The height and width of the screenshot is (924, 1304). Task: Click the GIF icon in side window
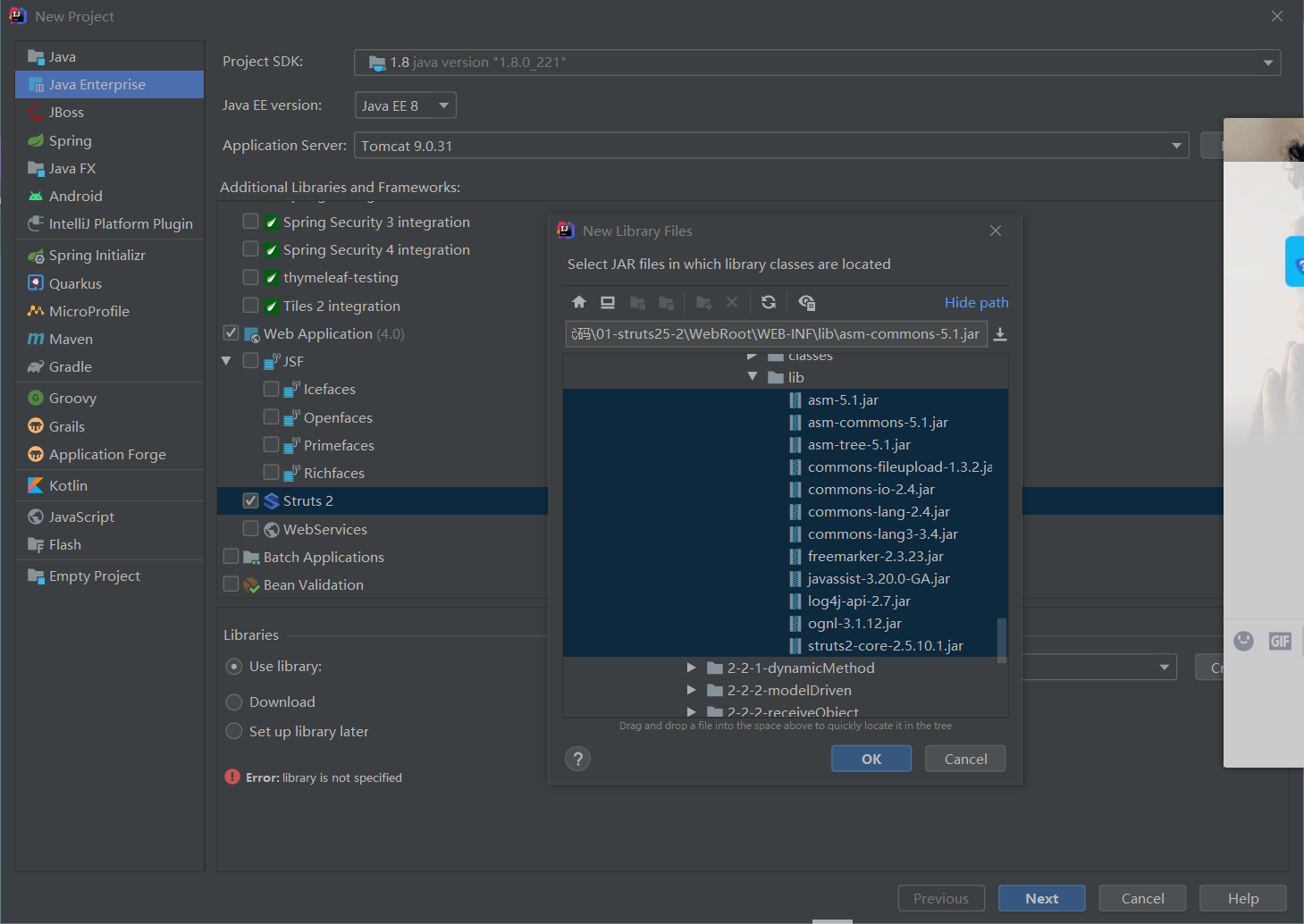[x=1280, y=641]
